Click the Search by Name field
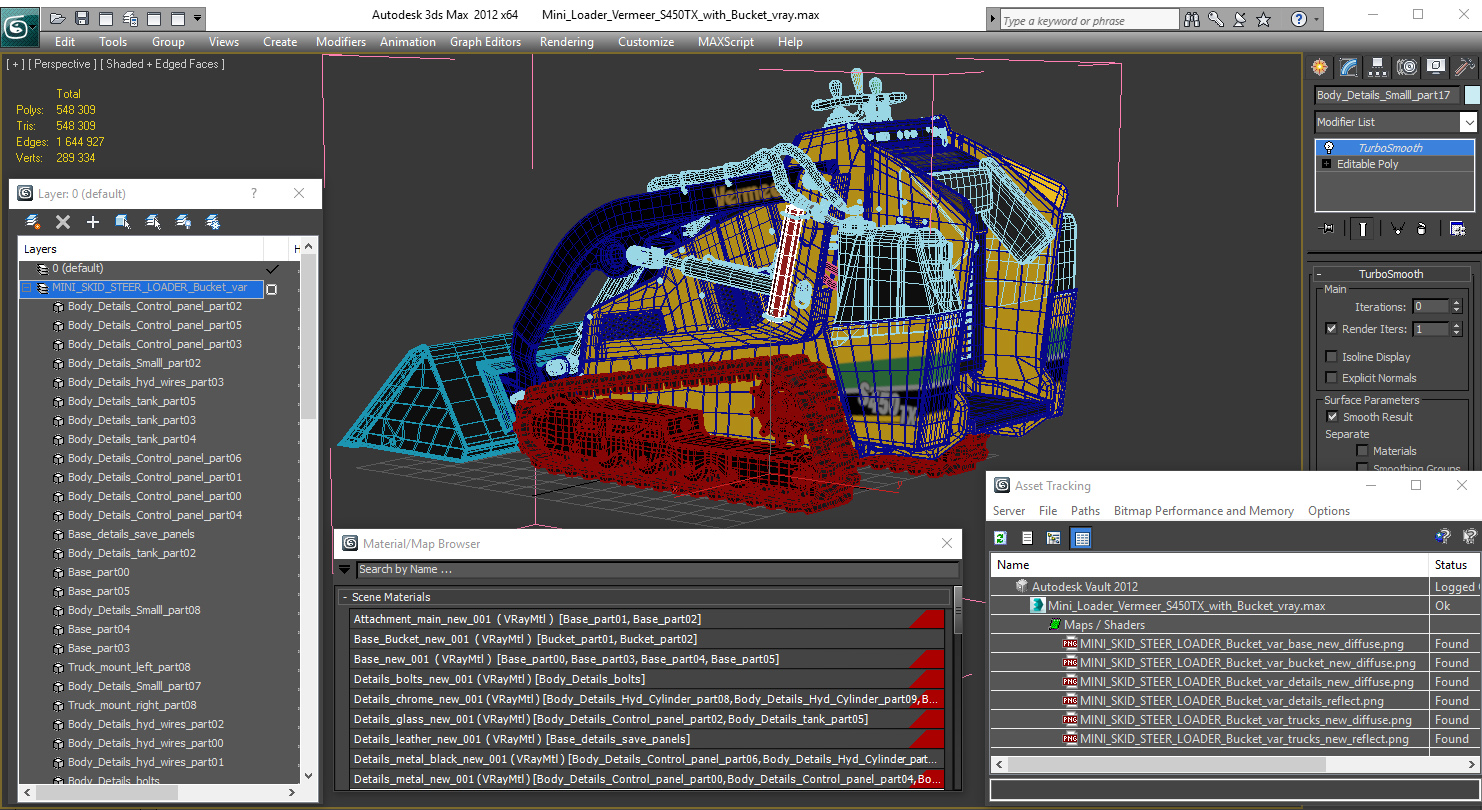Screen dimensions: 1482x810 pyautogui.click(x=657, y=569)
